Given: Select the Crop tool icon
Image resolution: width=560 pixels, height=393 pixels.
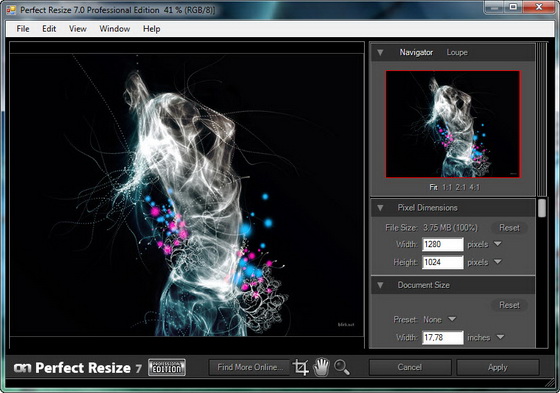Looking at the screenshot, I should pos(301,367).
